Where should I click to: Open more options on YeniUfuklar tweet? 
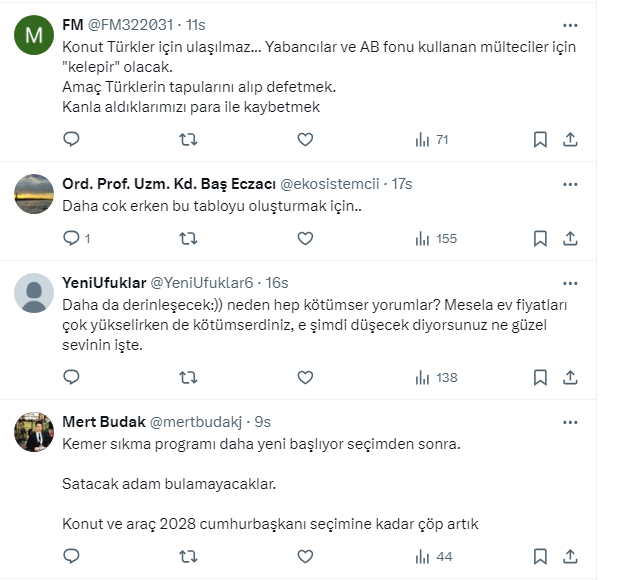(x=570, y=283)
